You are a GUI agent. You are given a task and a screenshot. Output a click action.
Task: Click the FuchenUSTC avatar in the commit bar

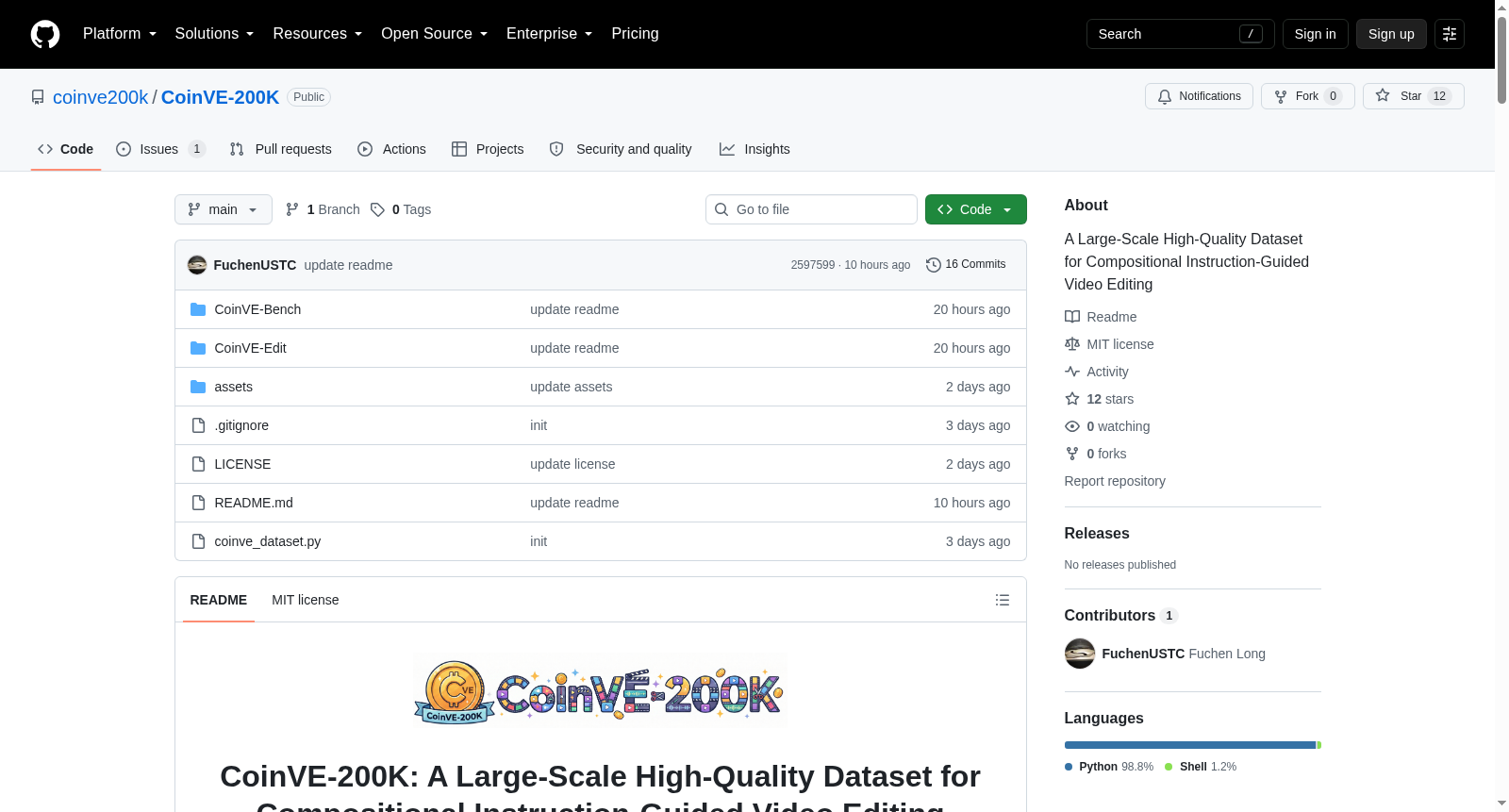pyautogui.click(x=197, y=265)
